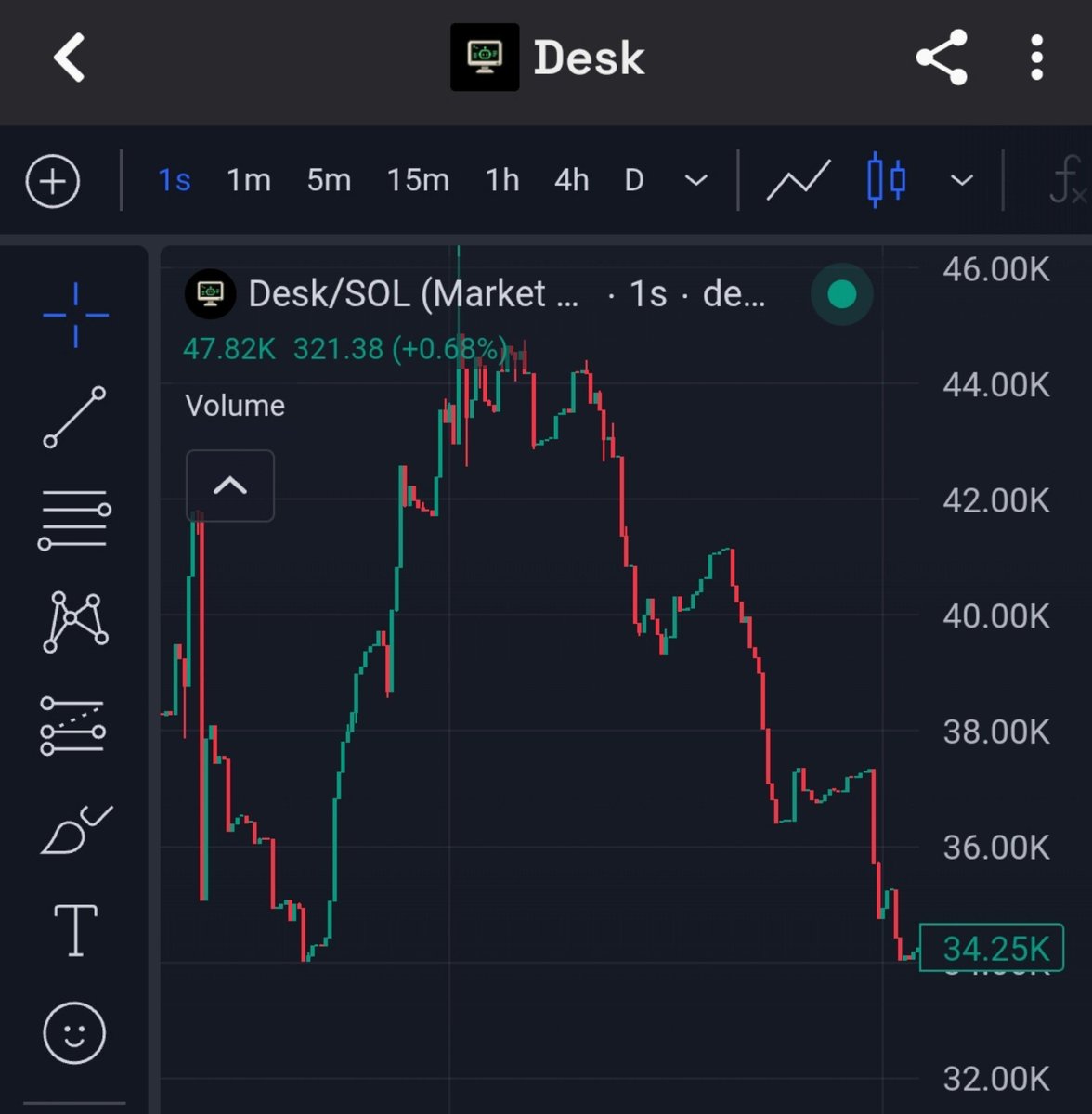The height and width of the screenshot is (1114, 1092).
Task: Select the forecasting position tool
Action: (73, 725)
